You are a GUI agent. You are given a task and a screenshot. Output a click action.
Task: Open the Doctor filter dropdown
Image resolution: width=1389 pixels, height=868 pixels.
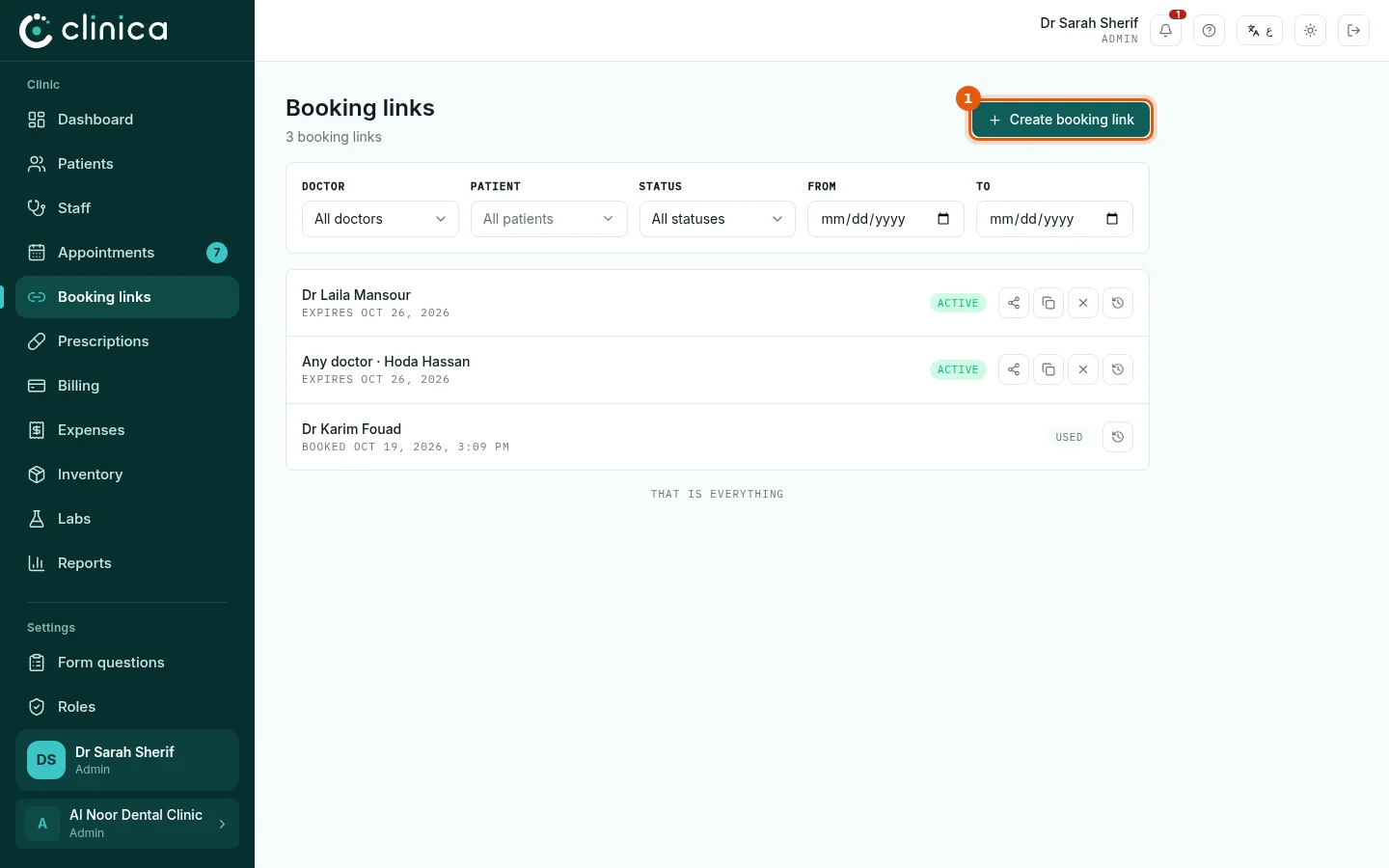click(x=380, y=219)
